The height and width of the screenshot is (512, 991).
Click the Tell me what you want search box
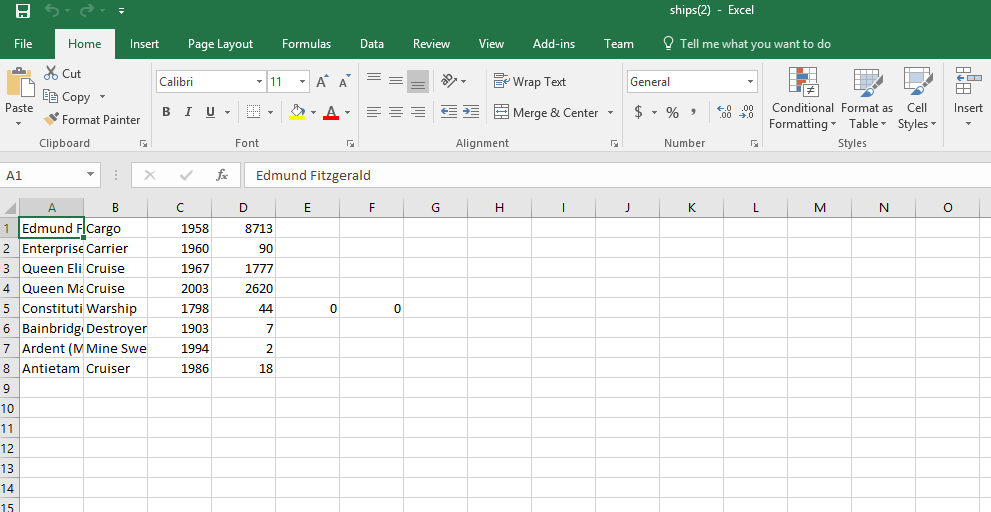[x=746, y=44]
